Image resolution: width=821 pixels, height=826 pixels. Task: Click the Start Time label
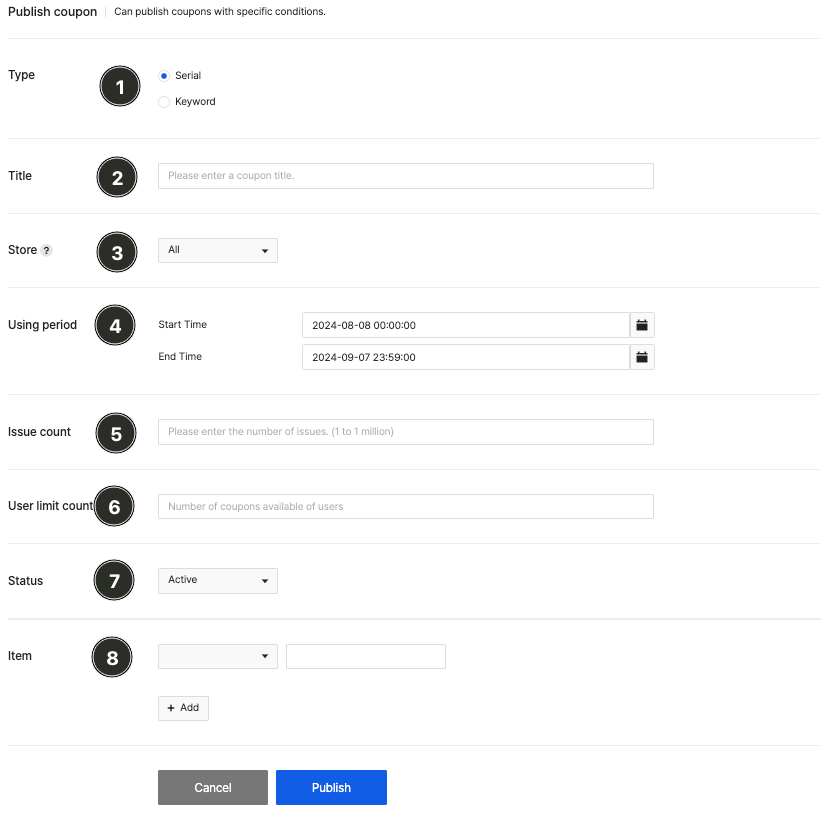(182, 324)
